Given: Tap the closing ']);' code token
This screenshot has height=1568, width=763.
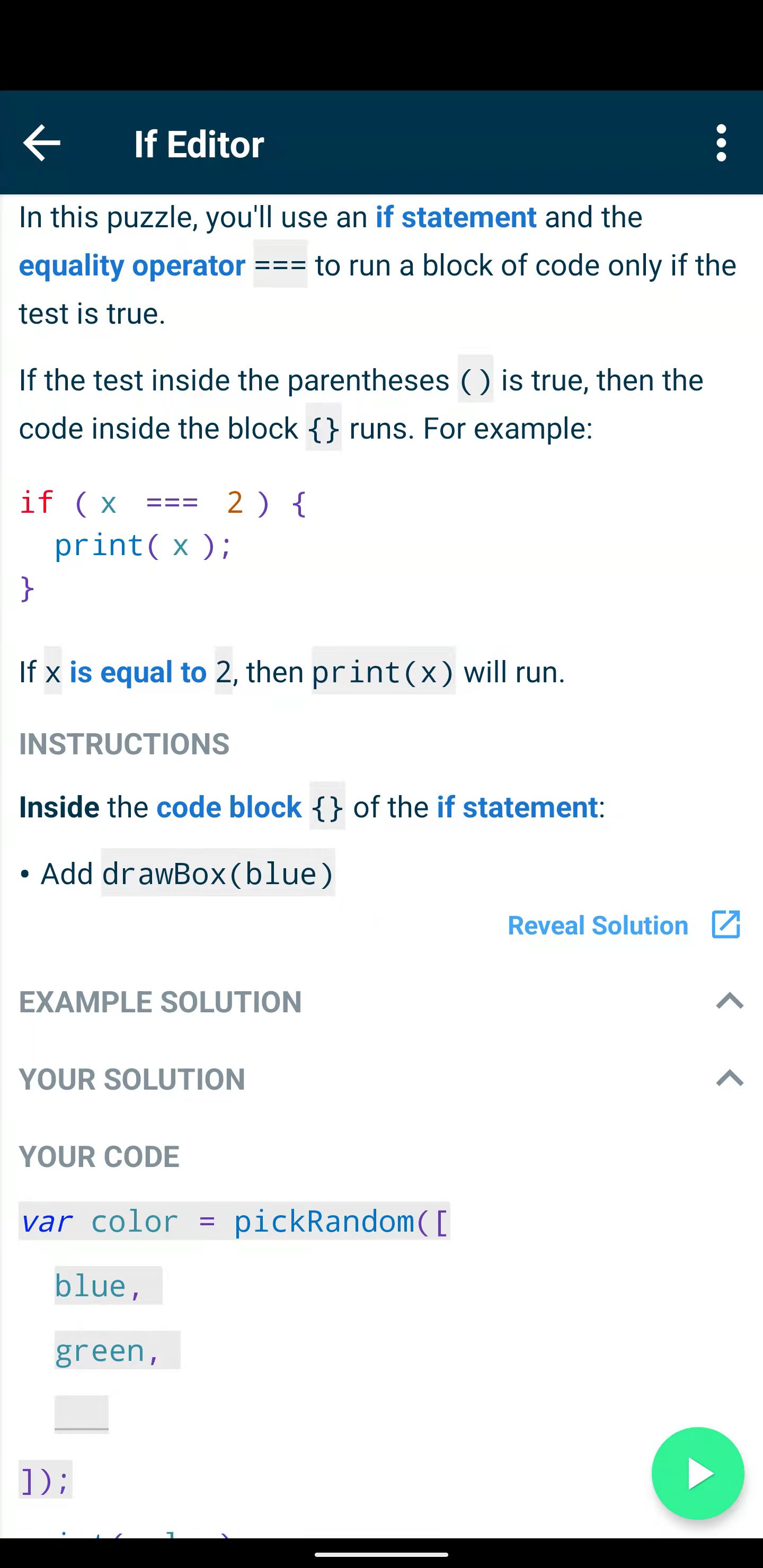Looking at the screenshot, I should [46, 1478].
